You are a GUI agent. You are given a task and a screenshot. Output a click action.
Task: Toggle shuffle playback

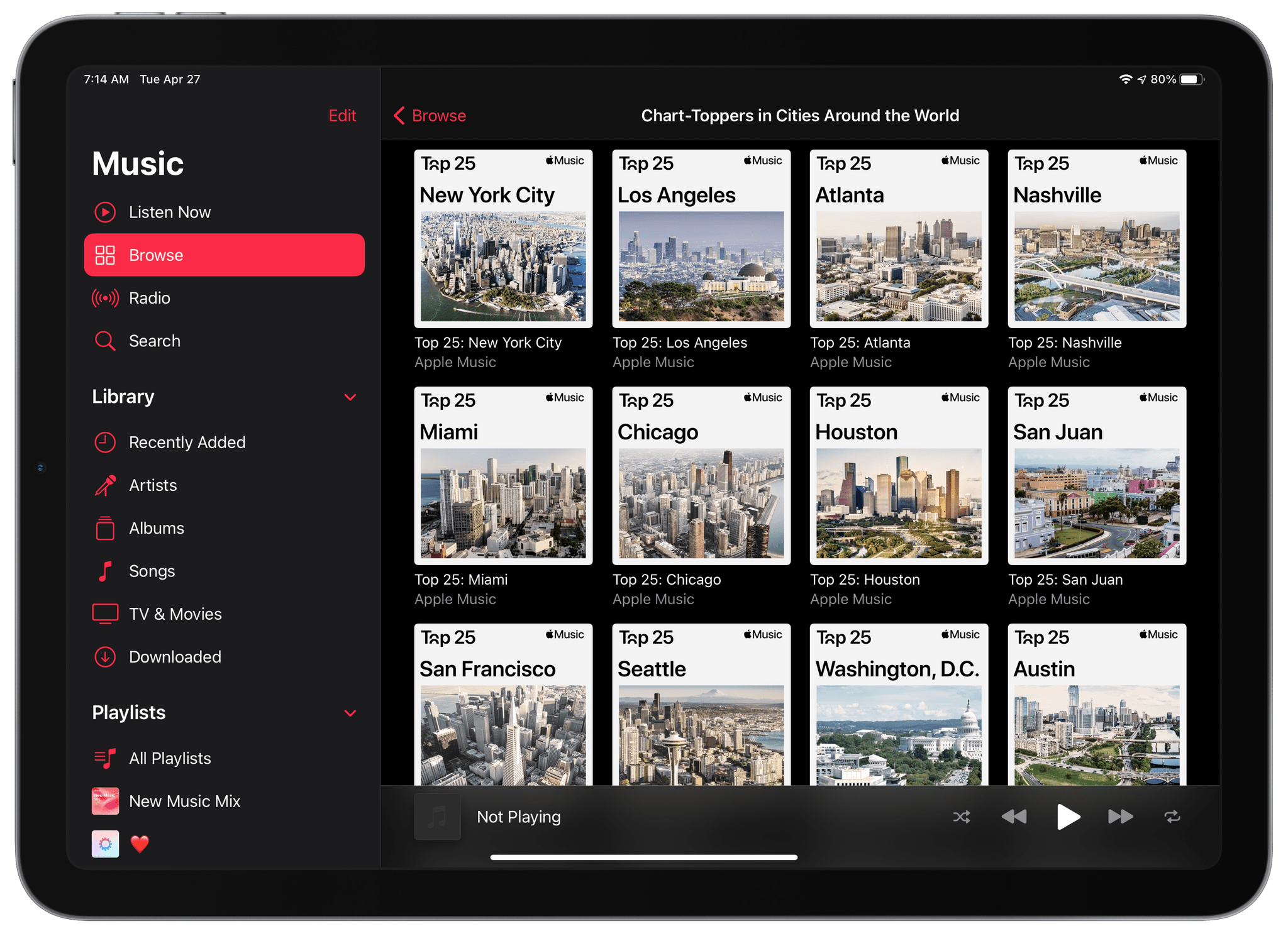click(x=961, y=817)
